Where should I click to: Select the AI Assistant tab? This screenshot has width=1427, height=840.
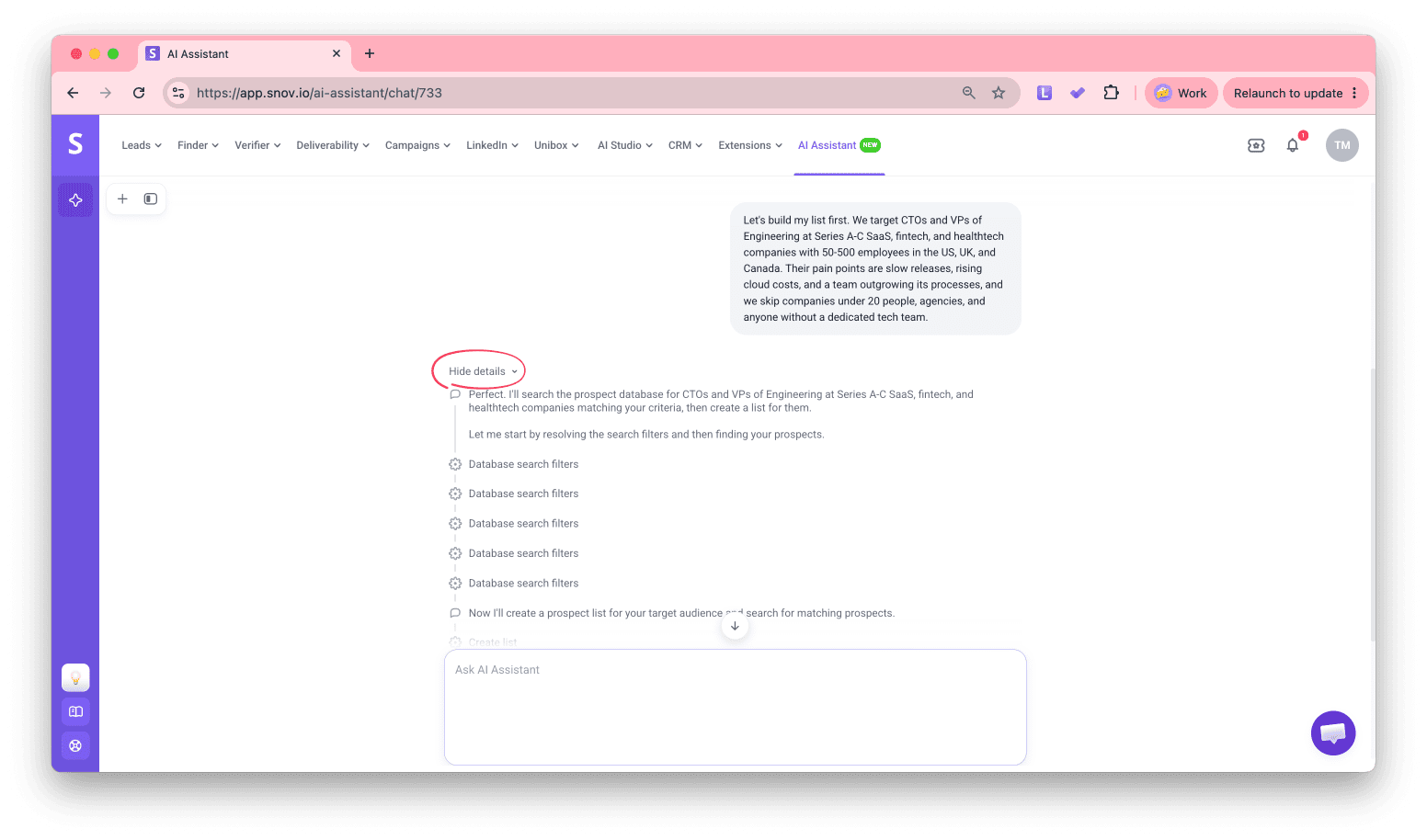pyautogui.click(x=839, y=145)
